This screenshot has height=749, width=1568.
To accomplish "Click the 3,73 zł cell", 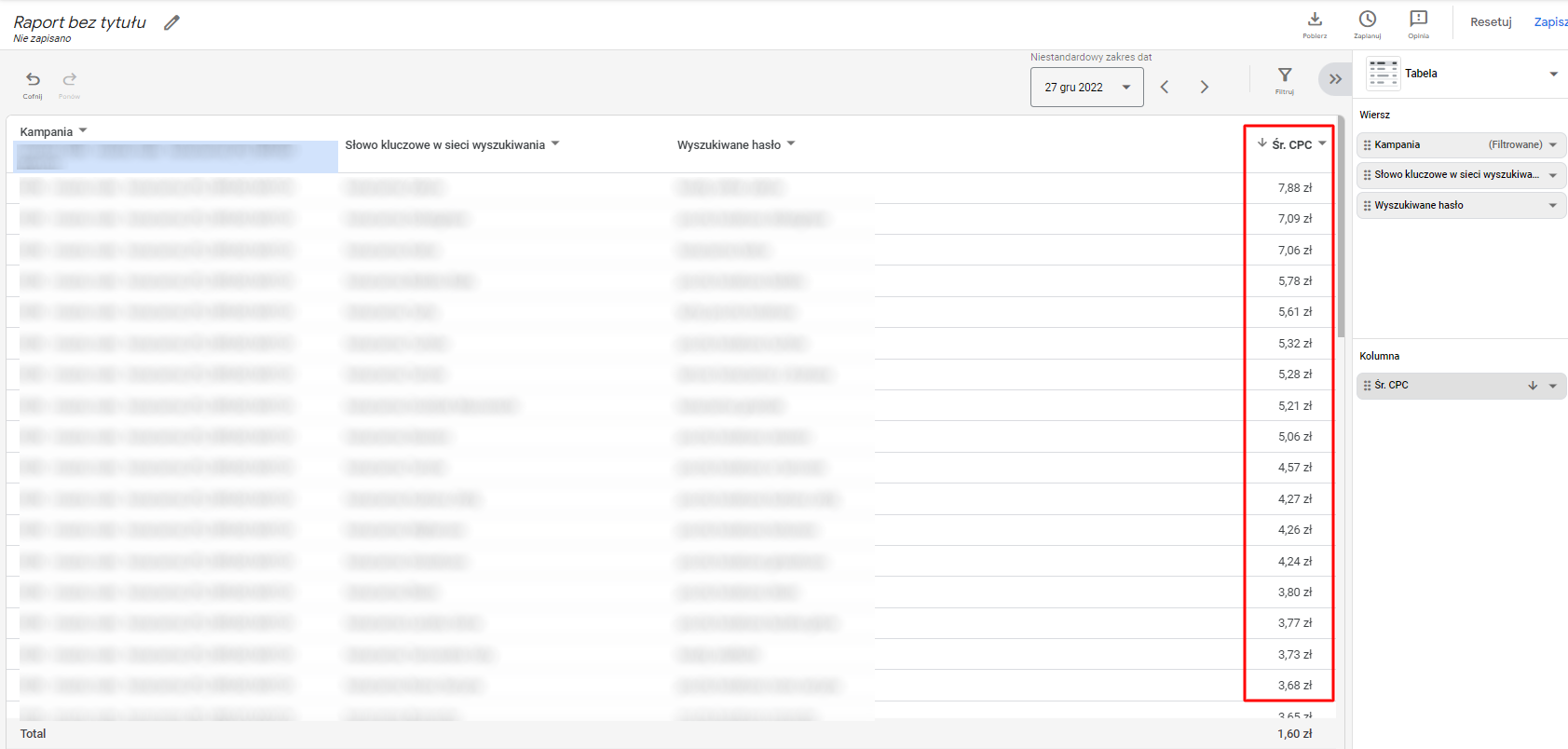I will point(1294,655).
